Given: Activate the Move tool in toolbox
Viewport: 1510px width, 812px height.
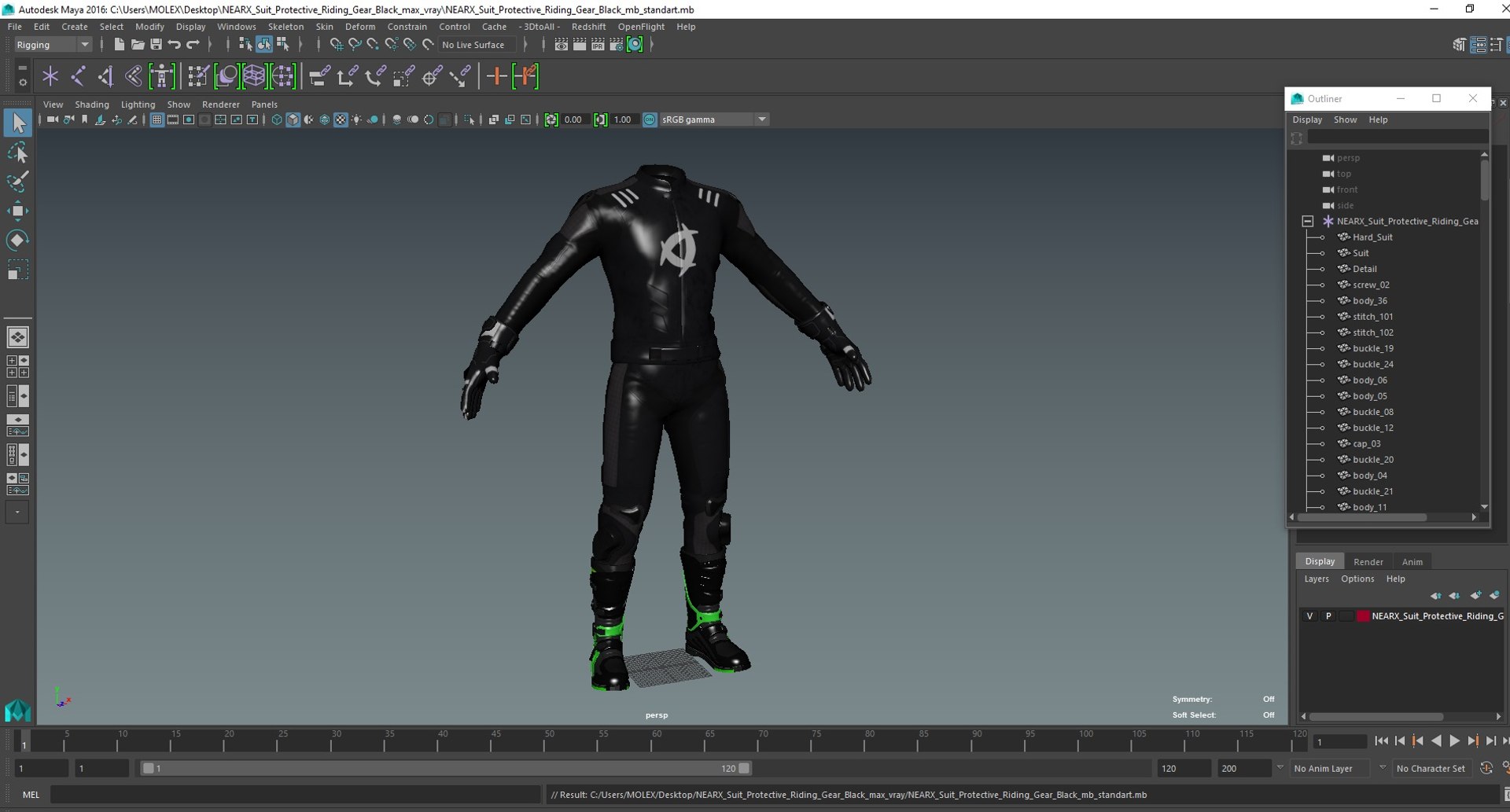Looking at the screenshot, I should 18,211.
